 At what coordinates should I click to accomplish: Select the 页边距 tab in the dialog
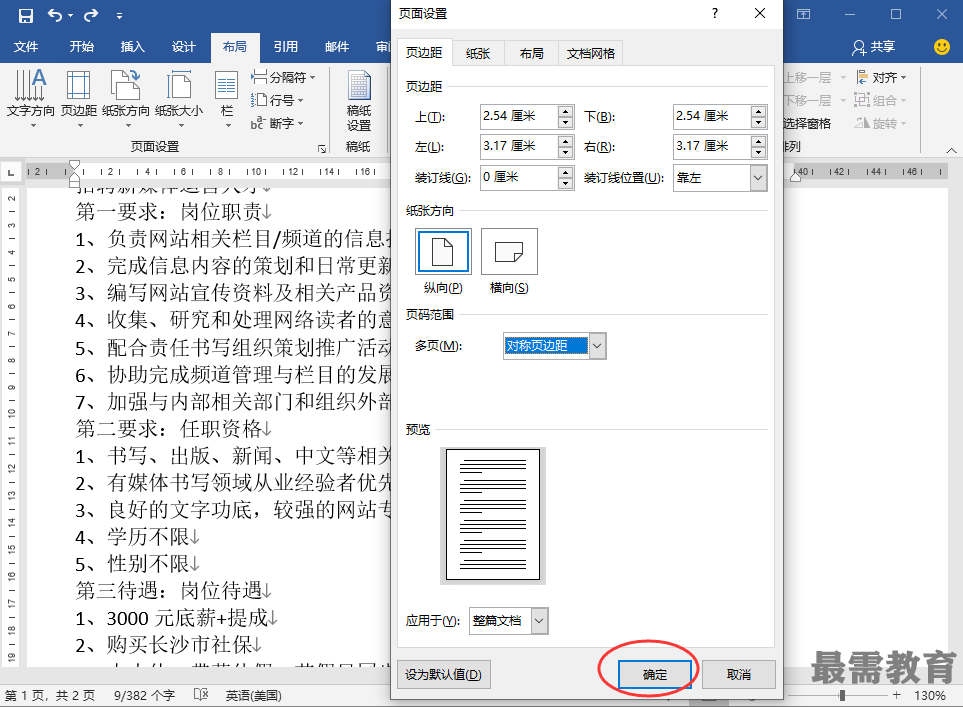(424, 53)
